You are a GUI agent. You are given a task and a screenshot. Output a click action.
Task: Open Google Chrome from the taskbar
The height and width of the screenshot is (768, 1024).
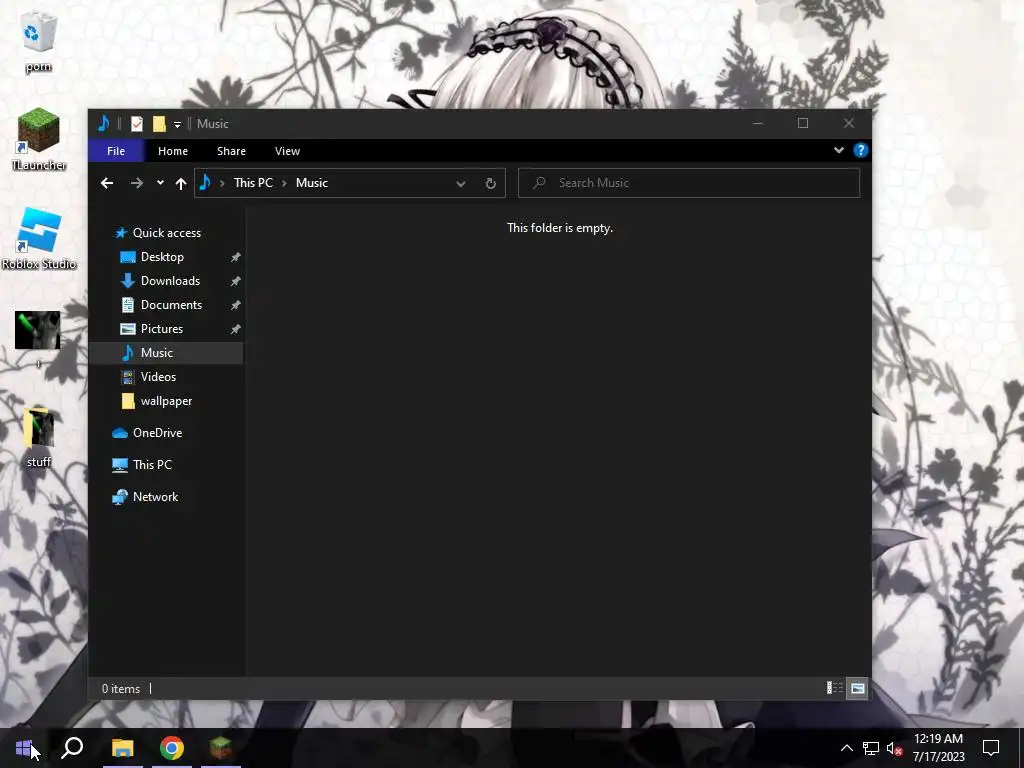[x=172, y=748]
